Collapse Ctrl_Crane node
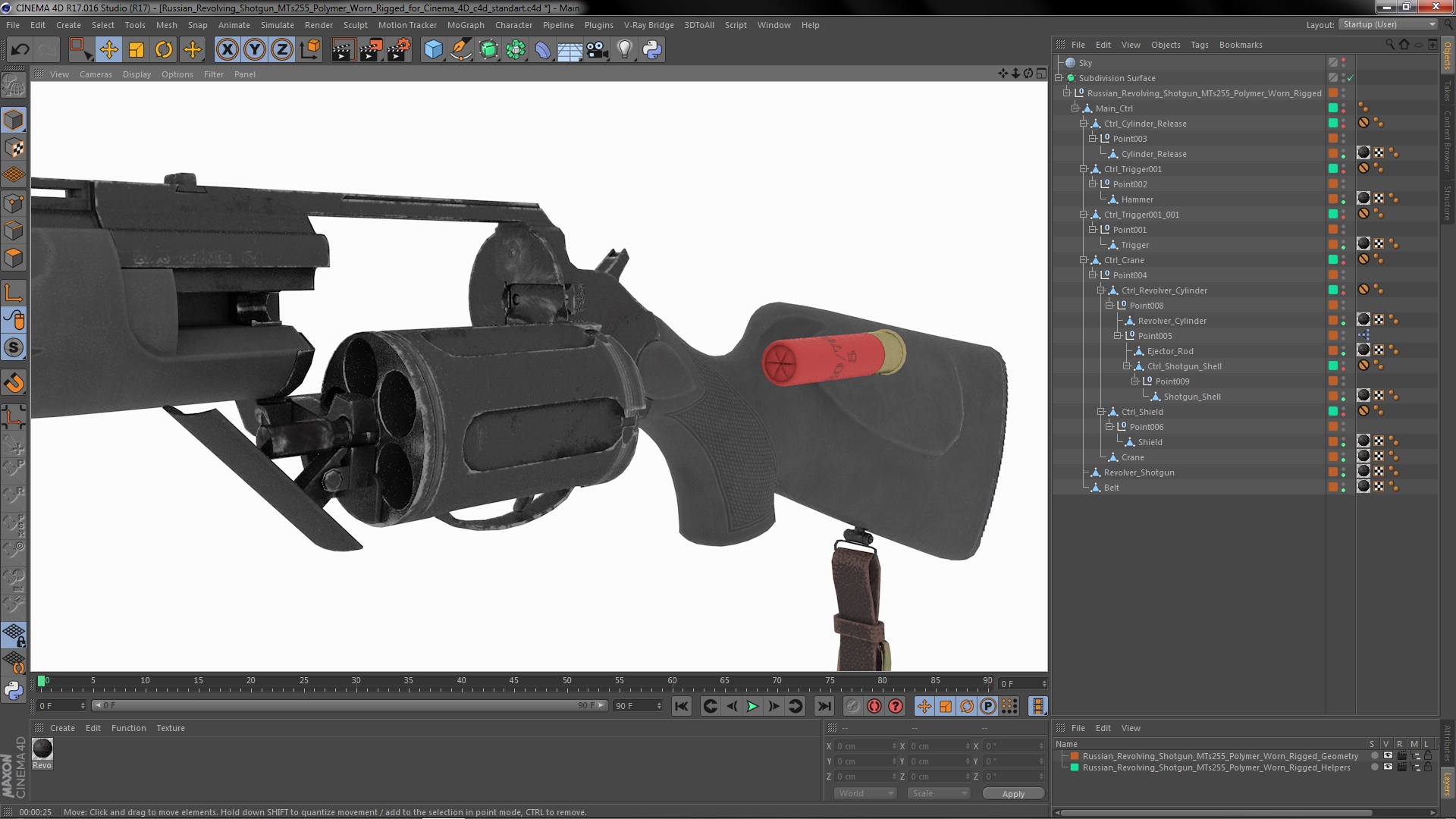Screen dimensions: 1456x819 1084,260
